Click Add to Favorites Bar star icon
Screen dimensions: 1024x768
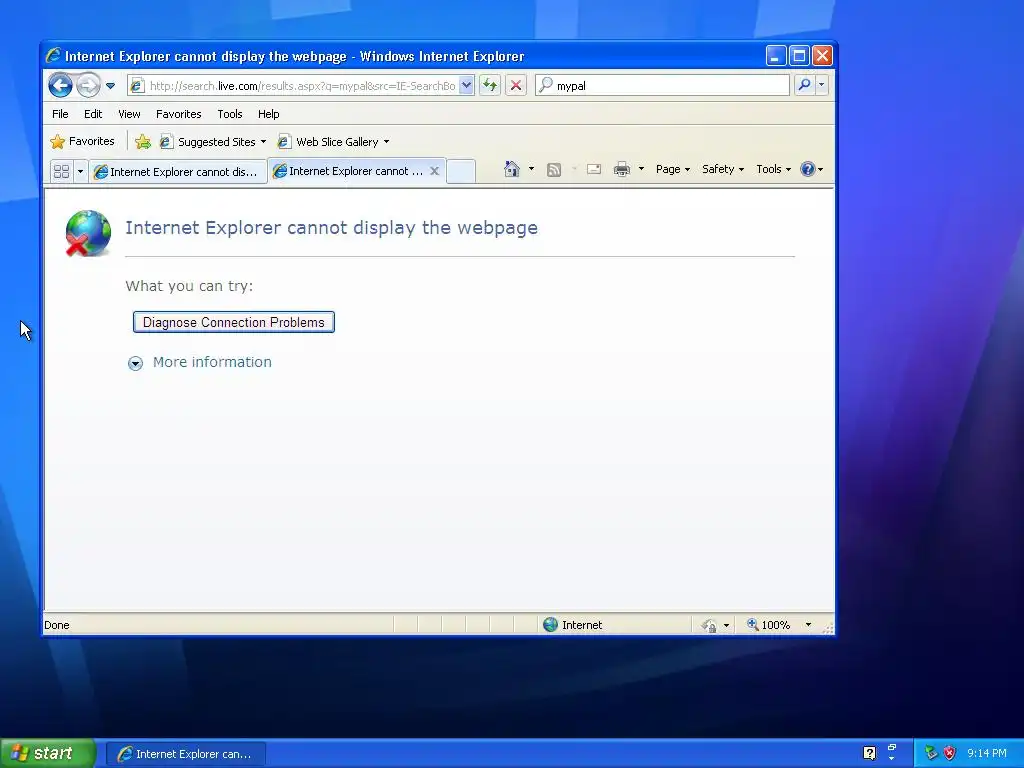click(143, 142)
